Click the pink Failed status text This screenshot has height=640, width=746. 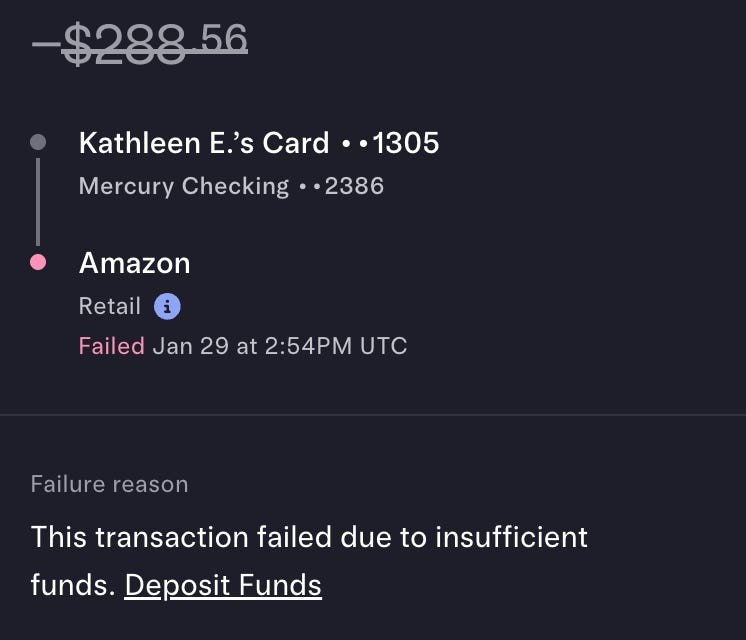click(112, 346)
